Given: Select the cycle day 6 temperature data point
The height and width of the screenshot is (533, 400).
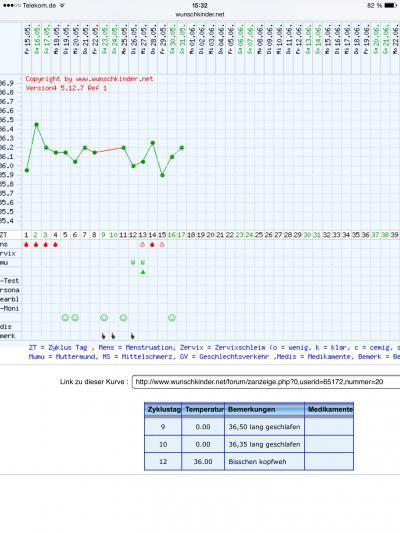Looking at the screenshot, I should tap(75, 162).
